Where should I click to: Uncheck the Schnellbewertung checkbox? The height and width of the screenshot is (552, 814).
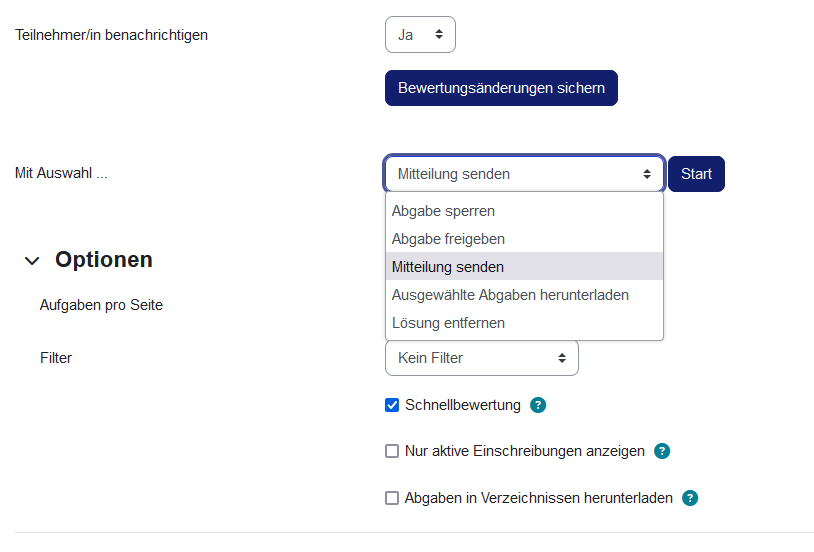tap(392, 405)
